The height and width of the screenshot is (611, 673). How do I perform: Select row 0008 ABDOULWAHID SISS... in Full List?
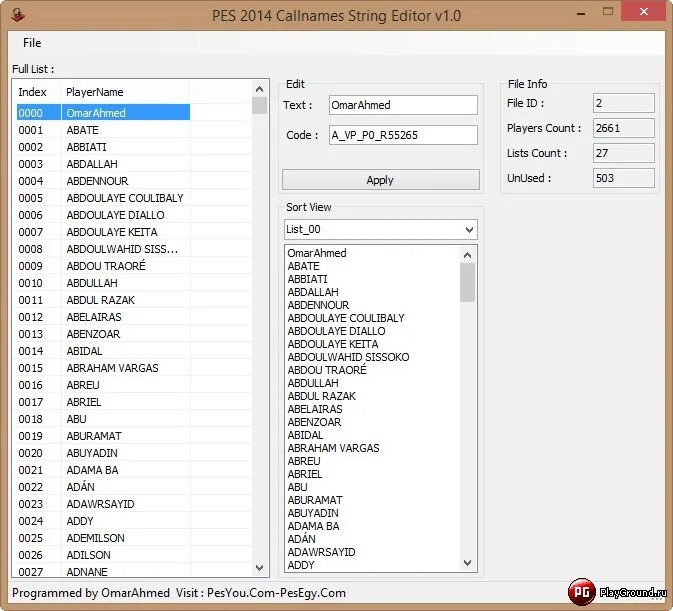point(103,249)
